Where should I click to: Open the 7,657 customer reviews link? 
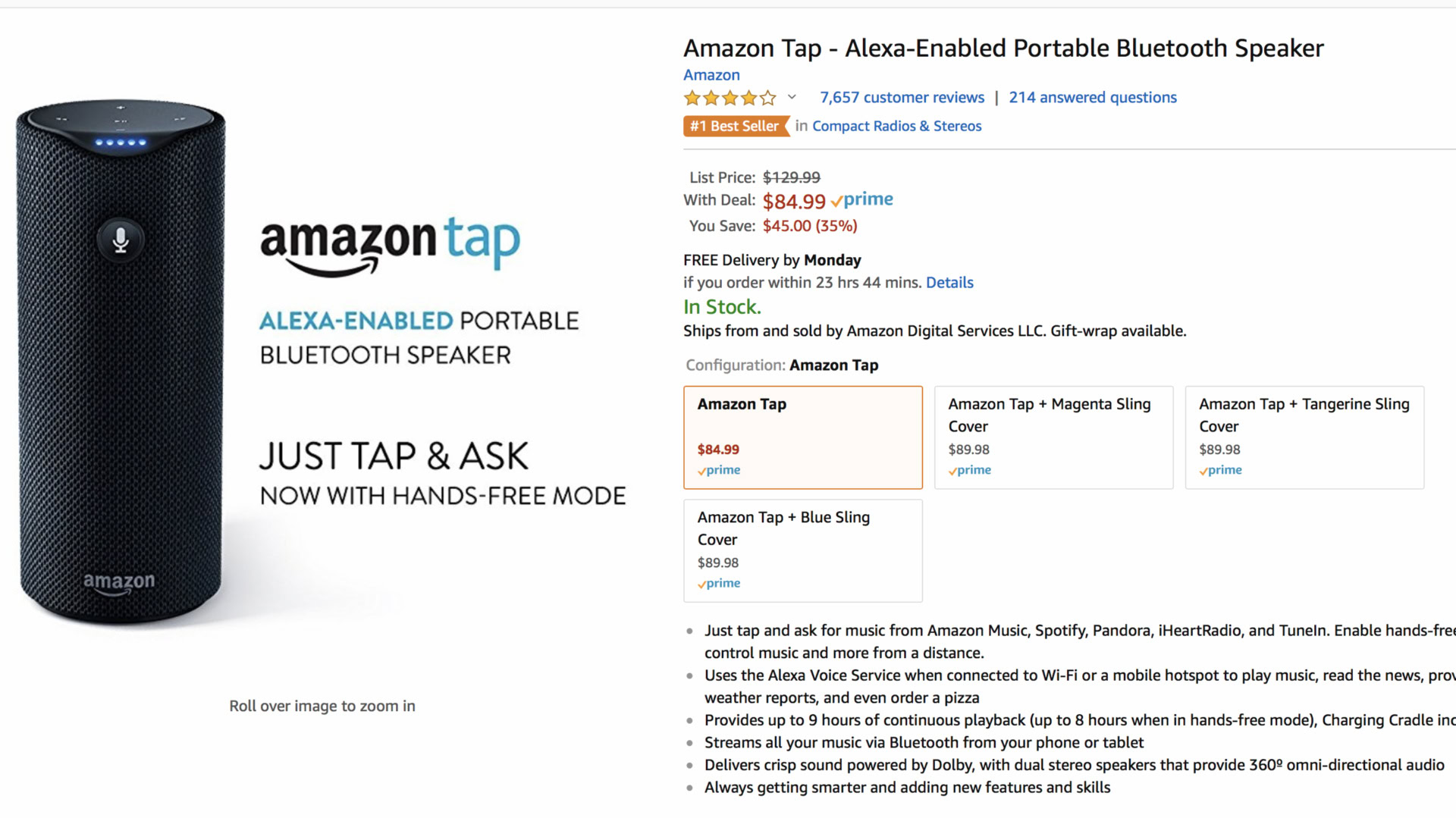902,98
